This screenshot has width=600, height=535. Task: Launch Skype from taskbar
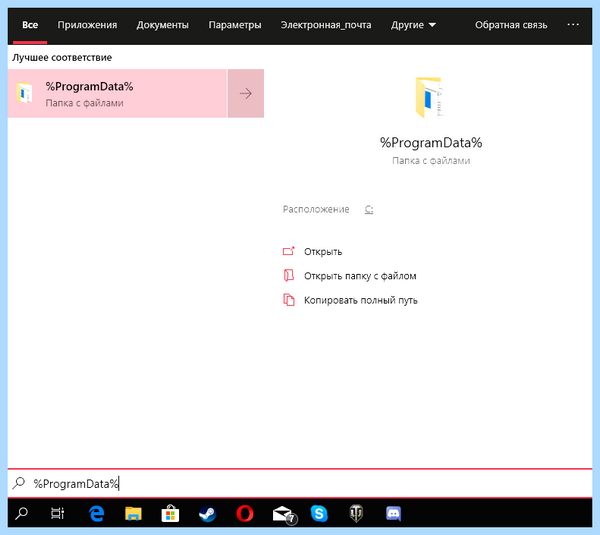click(x=319, y=514)
